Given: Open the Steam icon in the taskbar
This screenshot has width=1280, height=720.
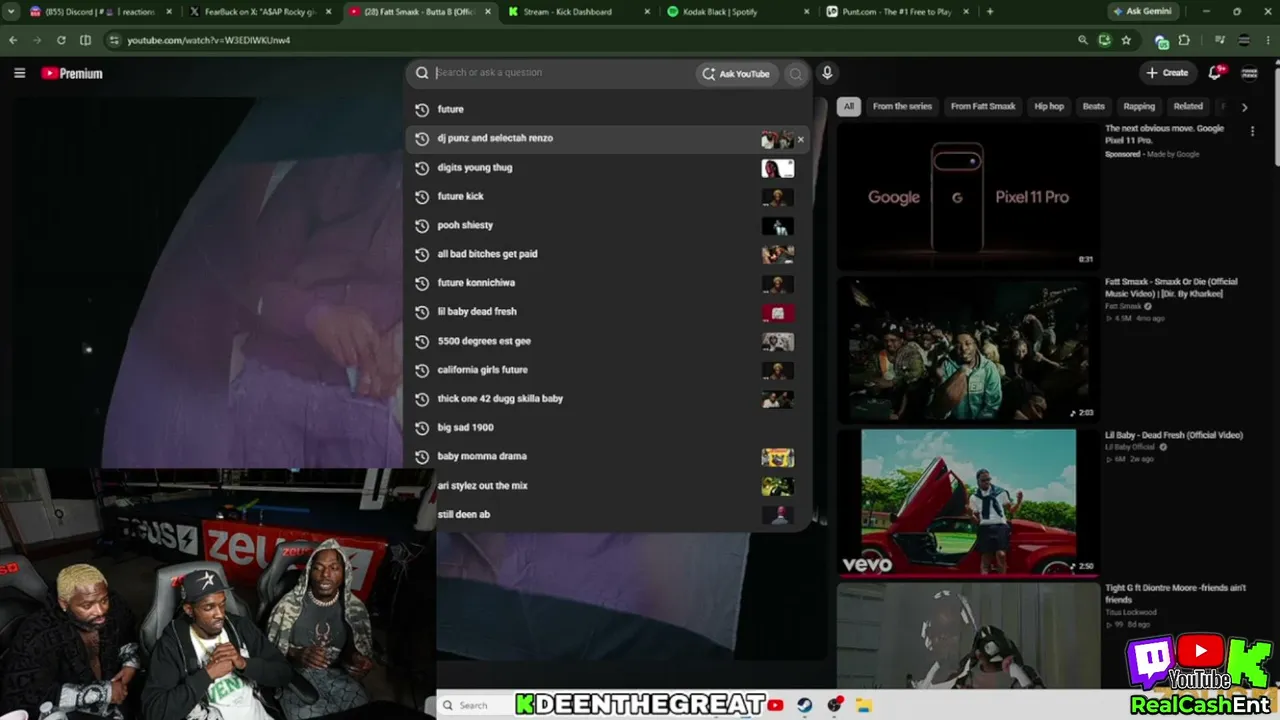Looking at the screenshot, I should tap(805, 705).
